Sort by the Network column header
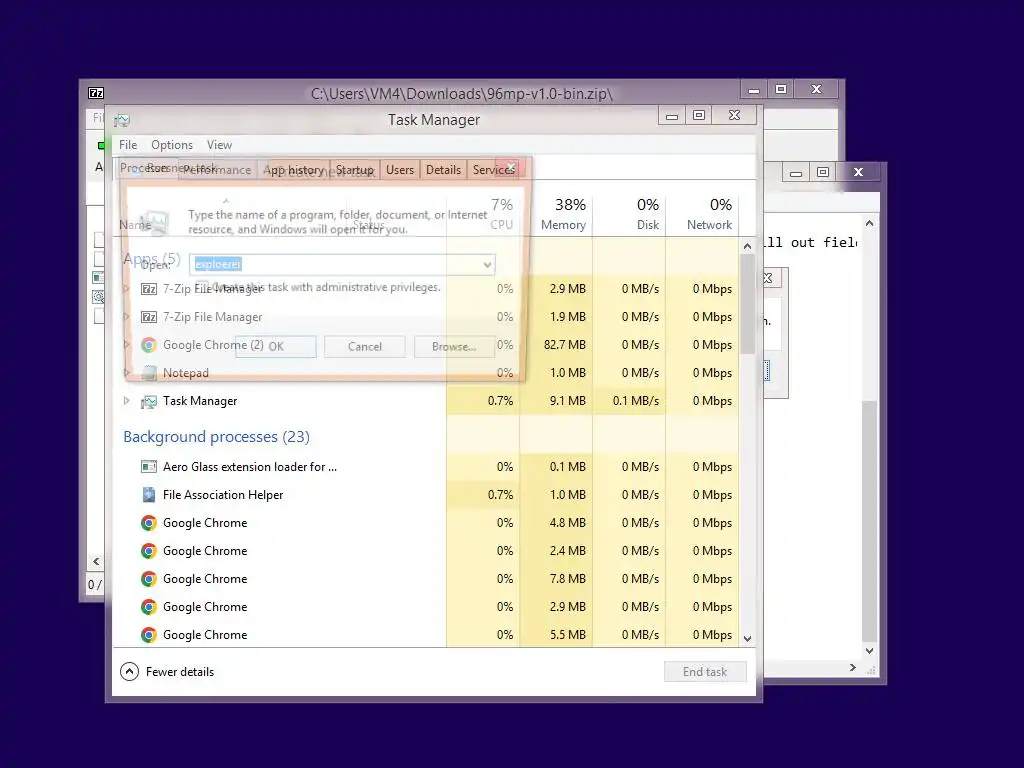The image size is (1024, 768). pyautogui.click(x=703, y=214)
